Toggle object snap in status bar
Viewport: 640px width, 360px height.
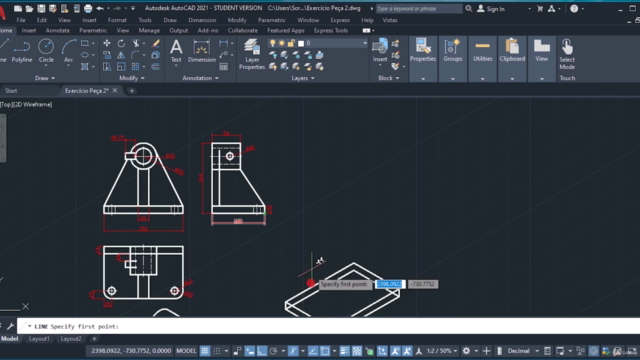click(x=325, y=351)
